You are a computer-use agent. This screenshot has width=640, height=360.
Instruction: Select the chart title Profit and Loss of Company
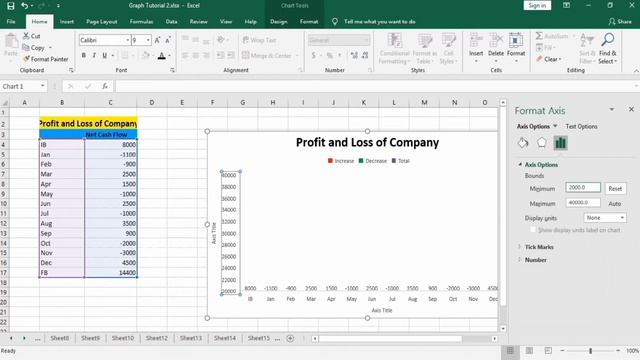coord(367,142)
